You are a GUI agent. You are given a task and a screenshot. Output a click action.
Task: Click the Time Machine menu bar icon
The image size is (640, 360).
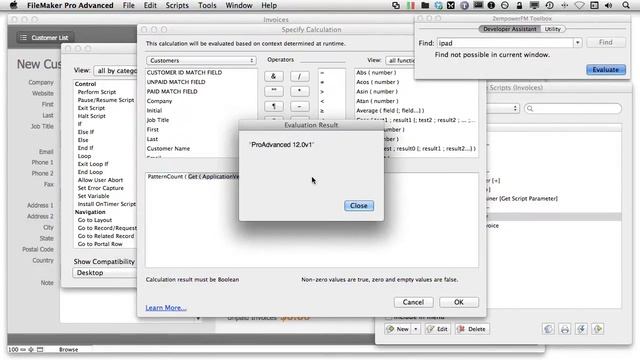[549, 5]
